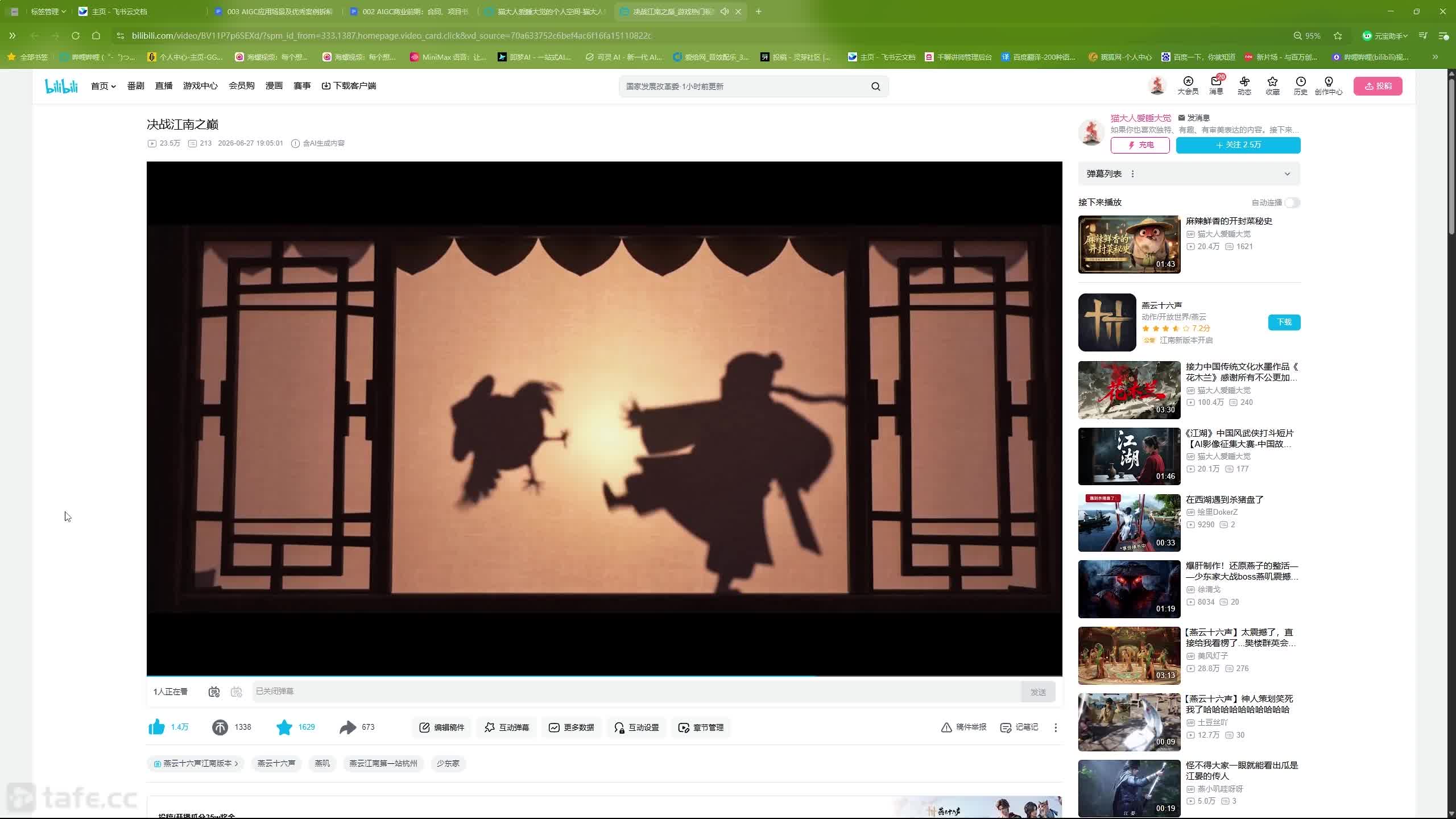The width and height of the screenshot is (1456, 819).
Task: Open 创作中心 creator center icon
Action: coord(1329,86)
